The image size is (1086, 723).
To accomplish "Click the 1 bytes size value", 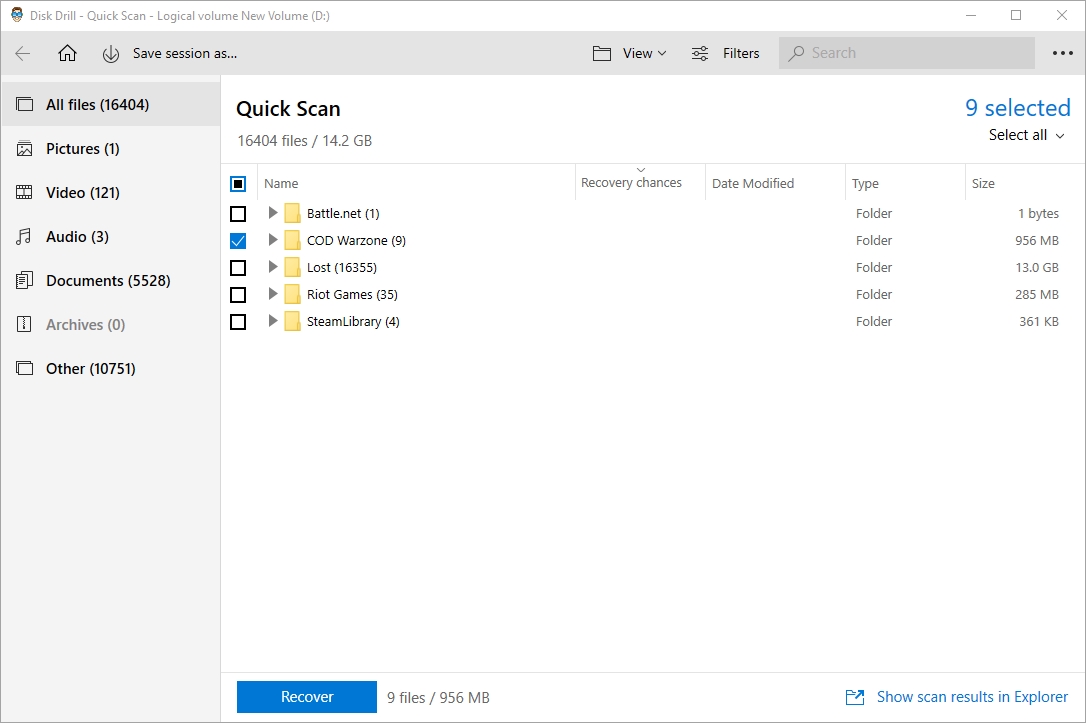I will (x=1038, y=213).
